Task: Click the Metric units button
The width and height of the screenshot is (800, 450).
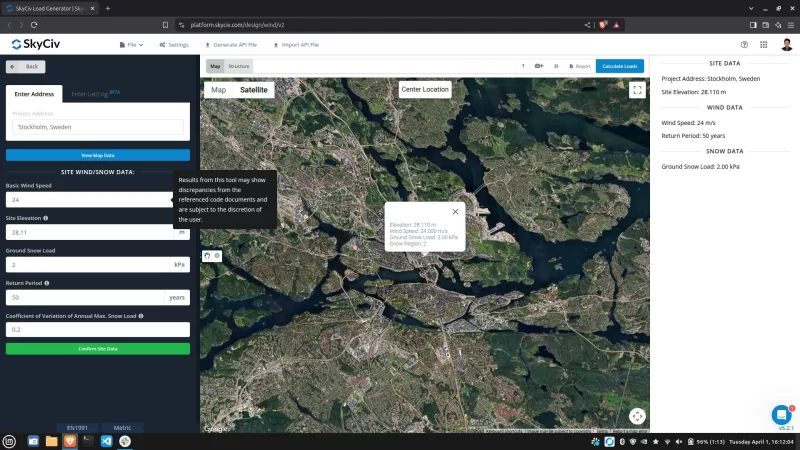Action: (122, 428)
